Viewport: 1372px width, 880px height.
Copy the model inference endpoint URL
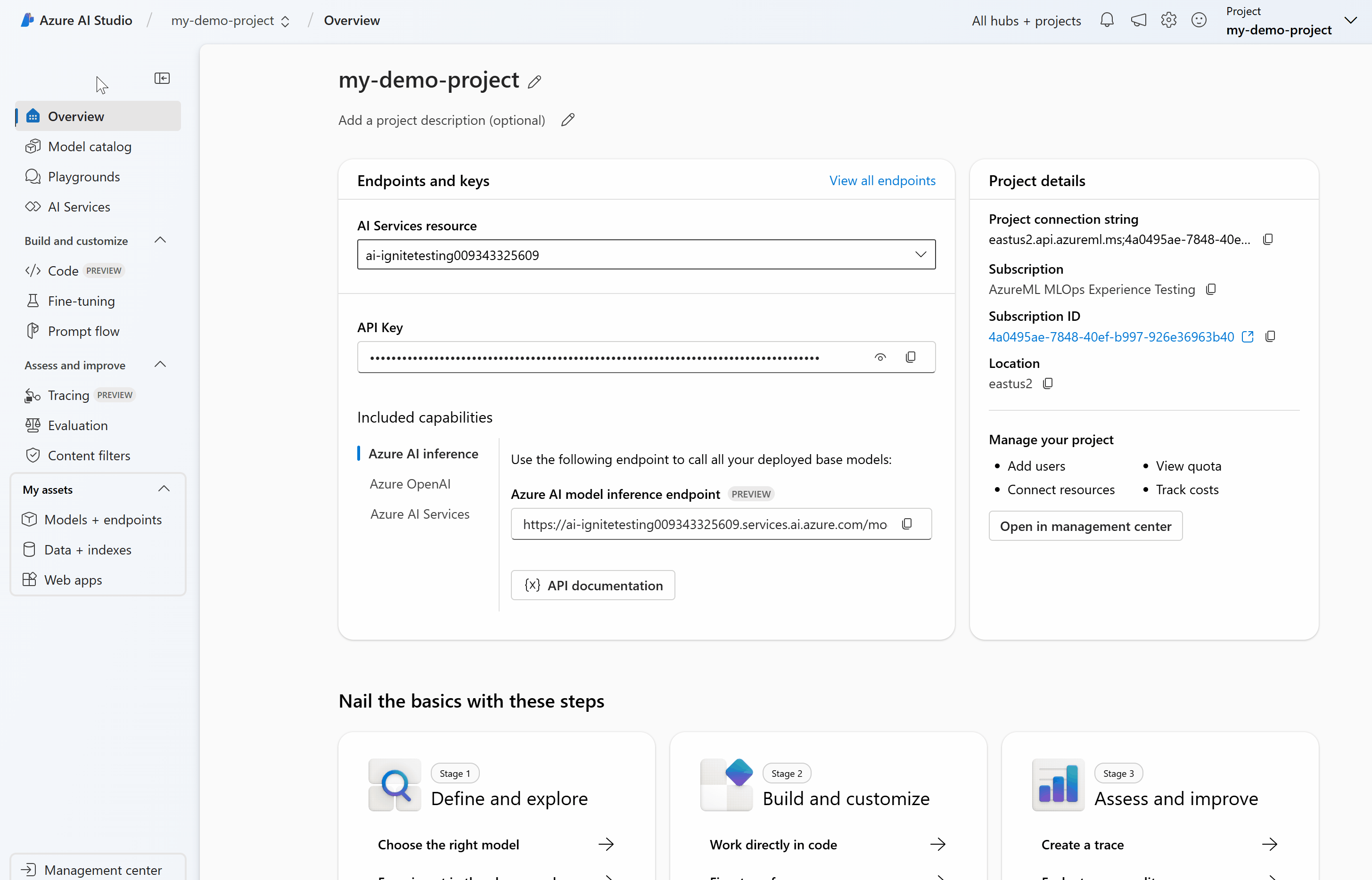[x=907, y=524]
